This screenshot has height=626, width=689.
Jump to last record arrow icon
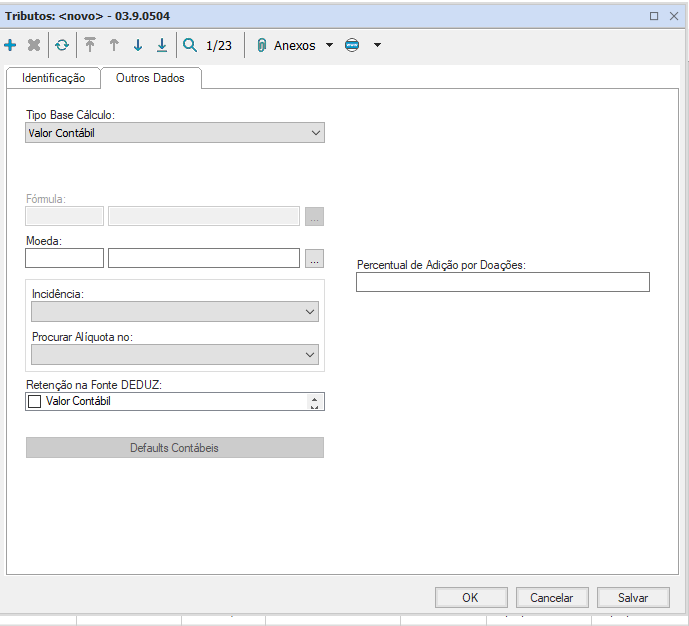tap(162, 45)
